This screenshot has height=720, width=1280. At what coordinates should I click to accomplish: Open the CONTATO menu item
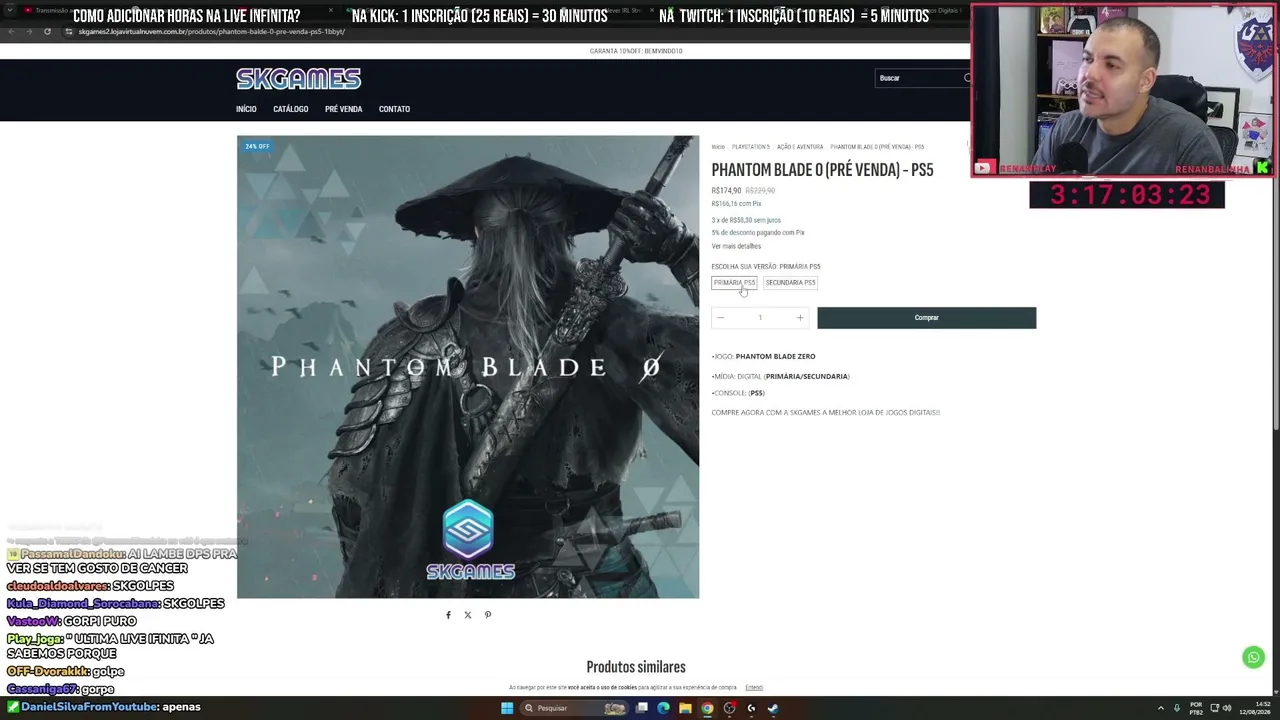point(394,109)
